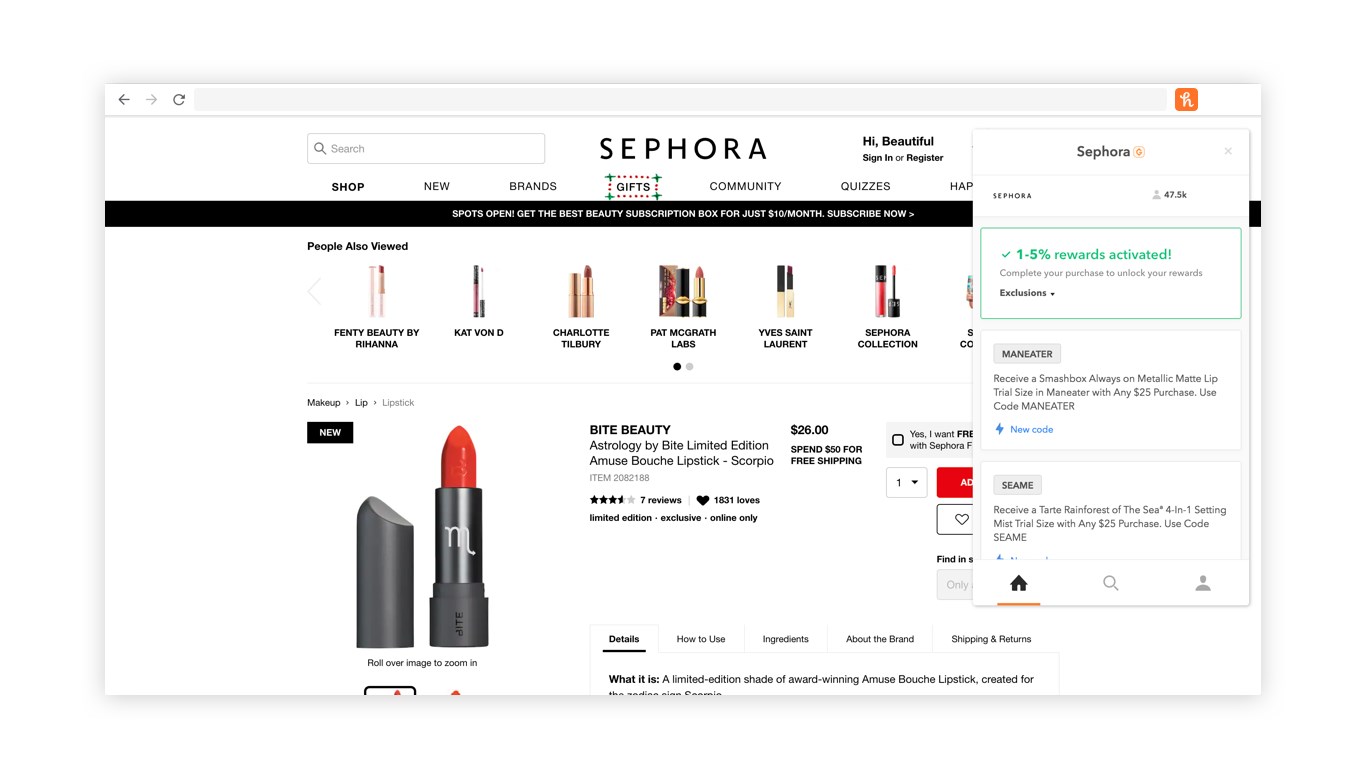Select the Pat McGrath Labs product thumbnail

(683, 307)
